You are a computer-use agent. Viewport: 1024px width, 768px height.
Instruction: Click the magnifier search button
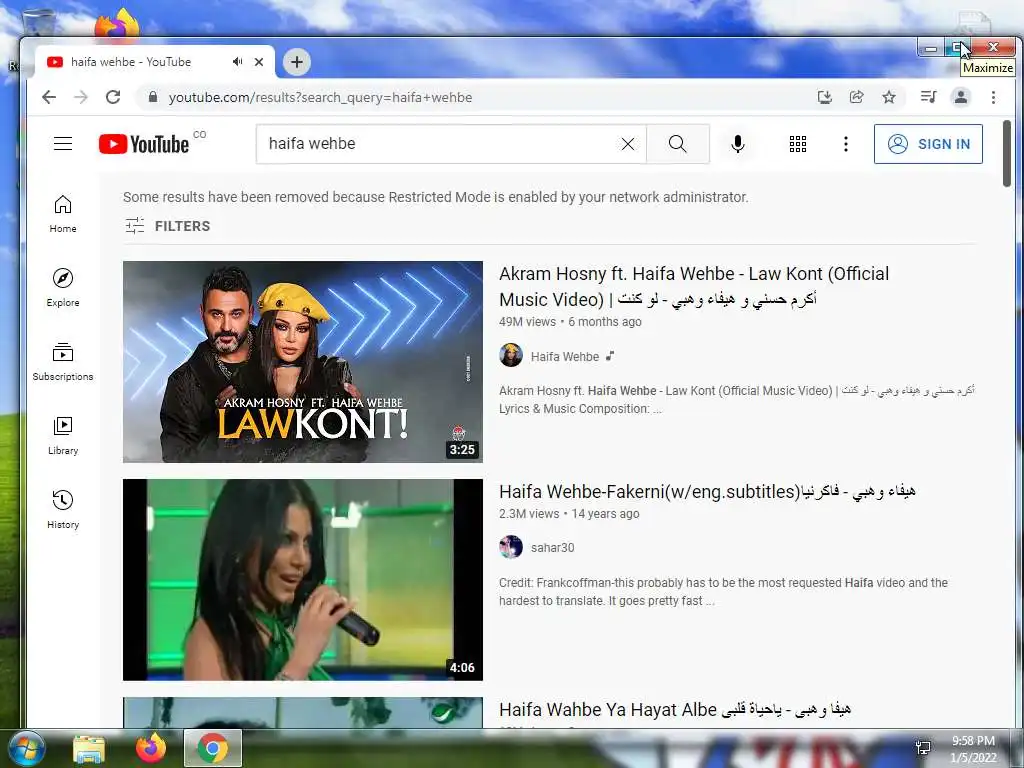coord(678,144)
